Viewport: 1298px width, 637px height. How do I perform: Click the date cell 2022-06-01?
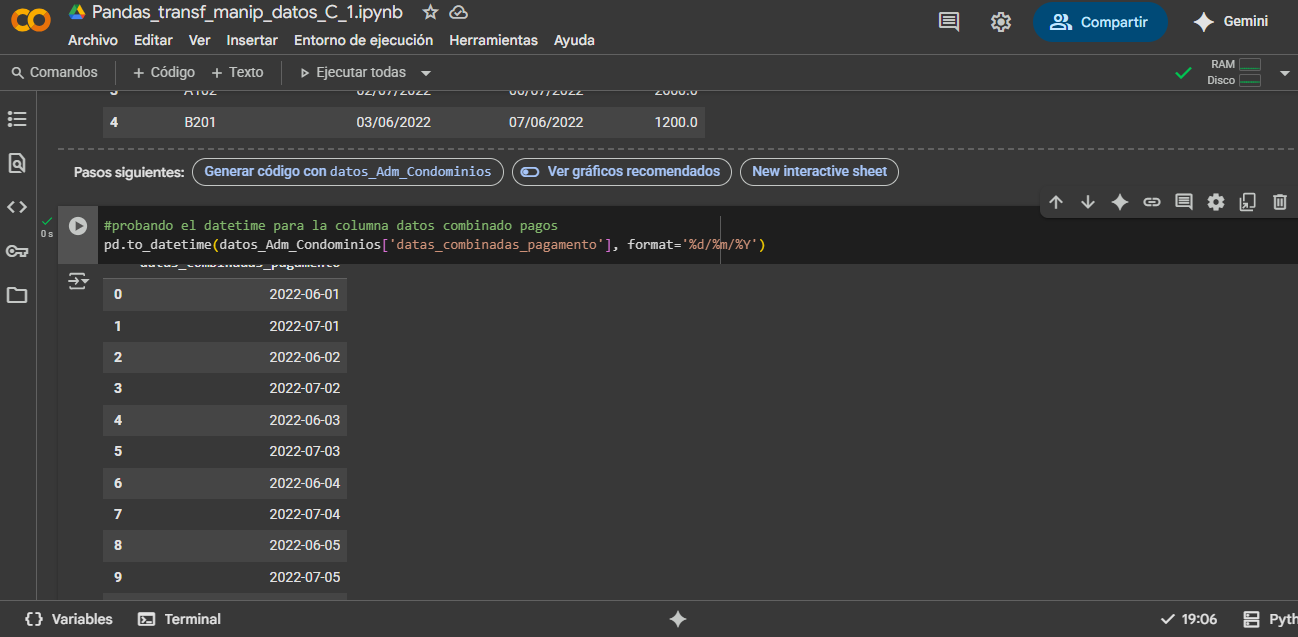point(304,294)
